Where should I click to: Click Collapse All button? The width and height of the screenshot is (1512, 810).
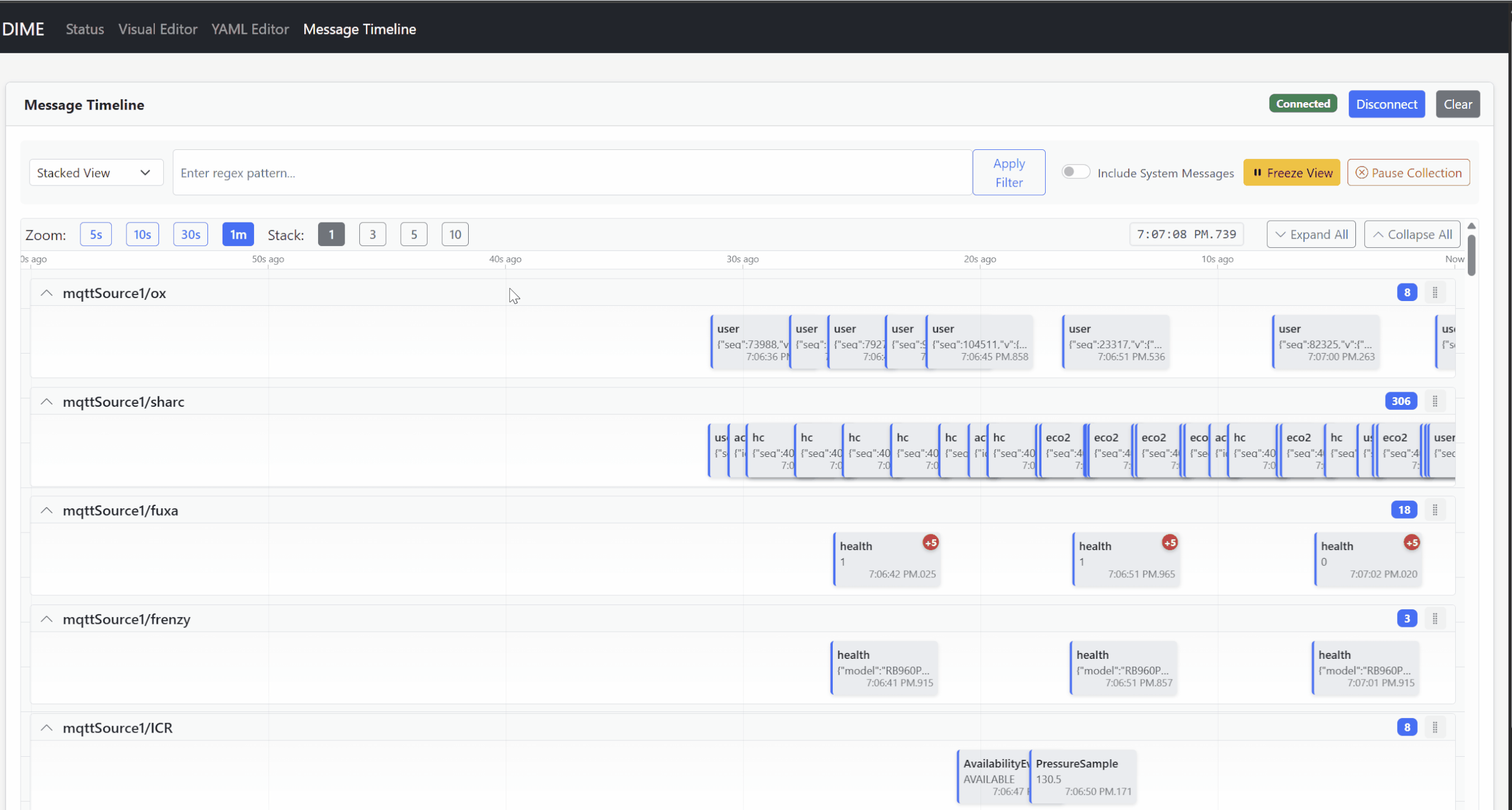click(1412, 235)
